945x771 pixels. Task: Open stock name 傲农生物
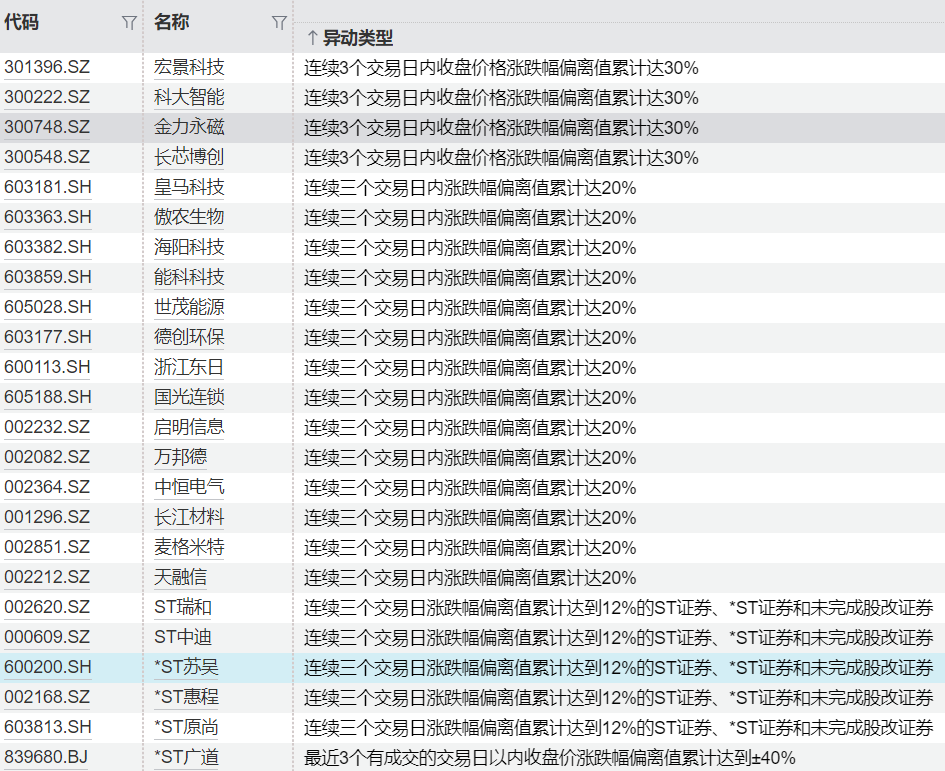pos(189,217)
